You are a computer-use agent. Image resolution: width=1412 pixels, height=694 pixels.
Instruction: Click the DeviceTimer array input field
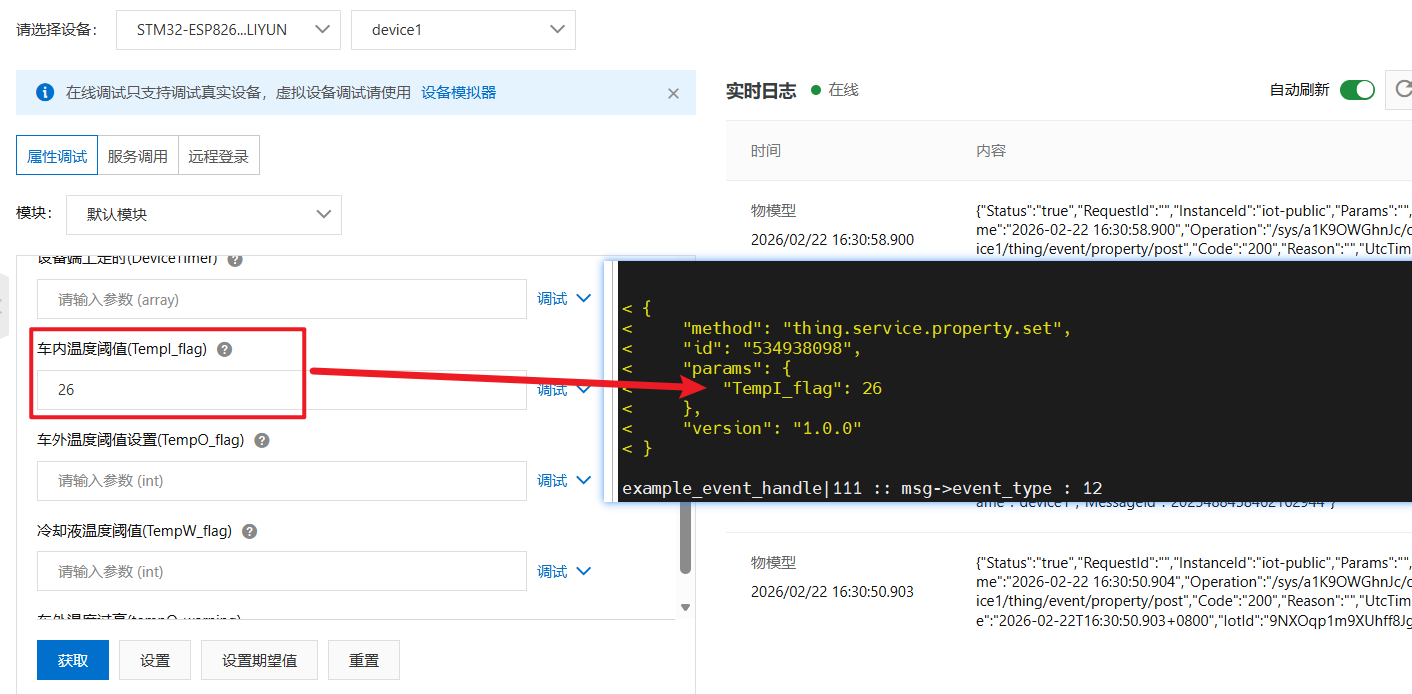coord(282,299)
